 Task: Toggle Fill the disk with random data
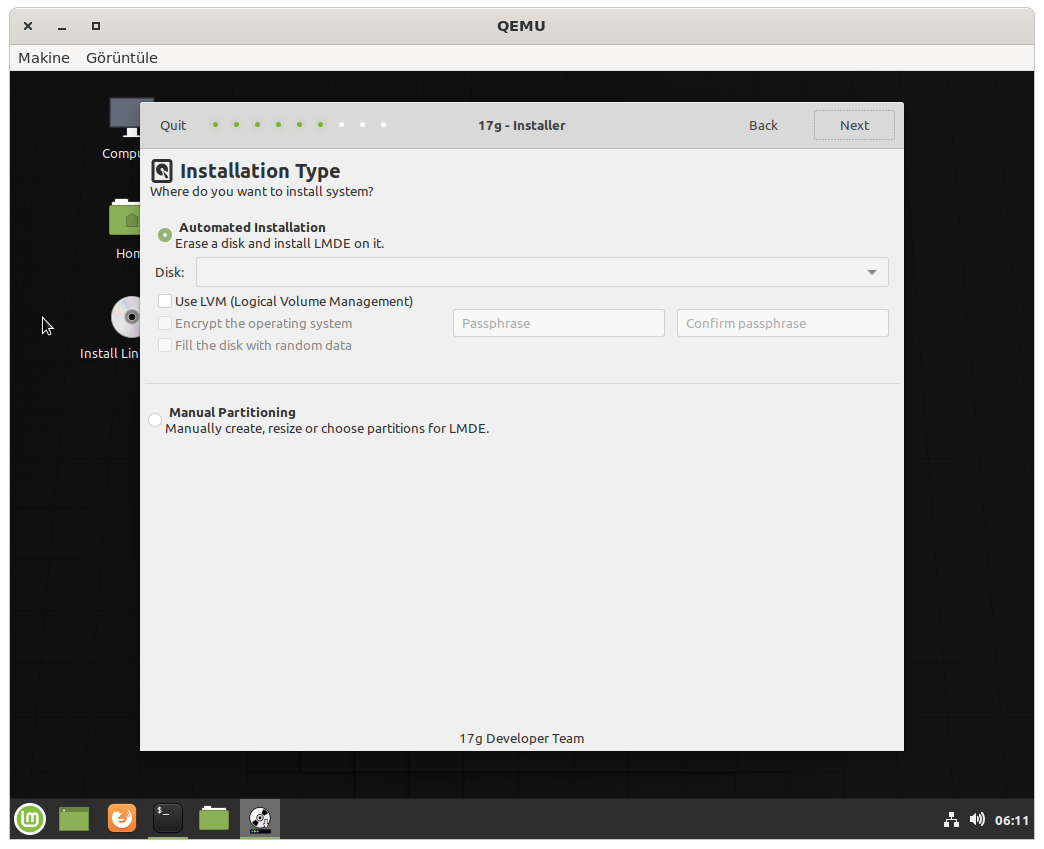click(x=165, y=346)
